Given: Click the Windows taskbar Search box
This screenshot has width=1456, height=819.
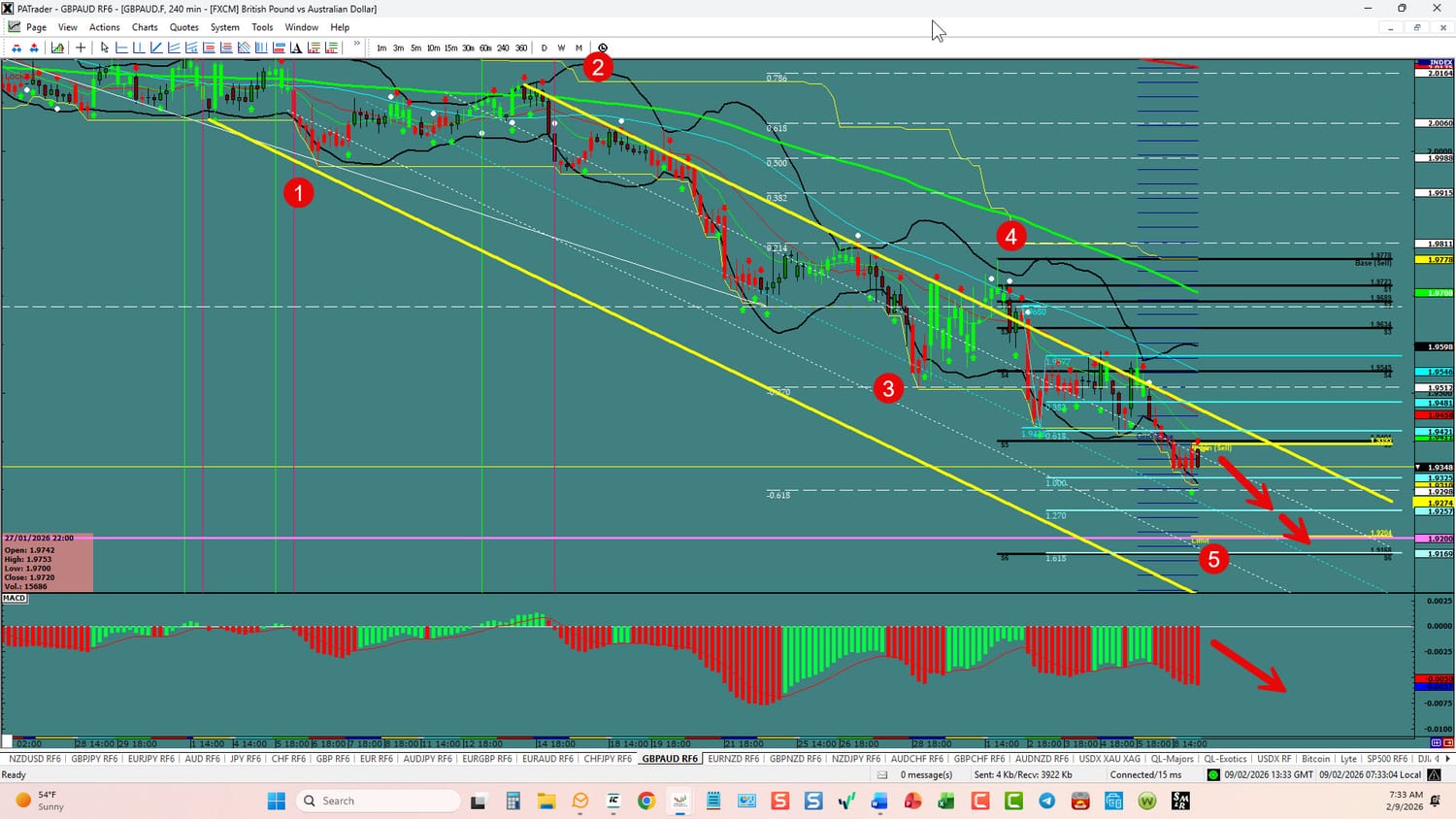Looking at the screenshot, I should pos(378,801).
